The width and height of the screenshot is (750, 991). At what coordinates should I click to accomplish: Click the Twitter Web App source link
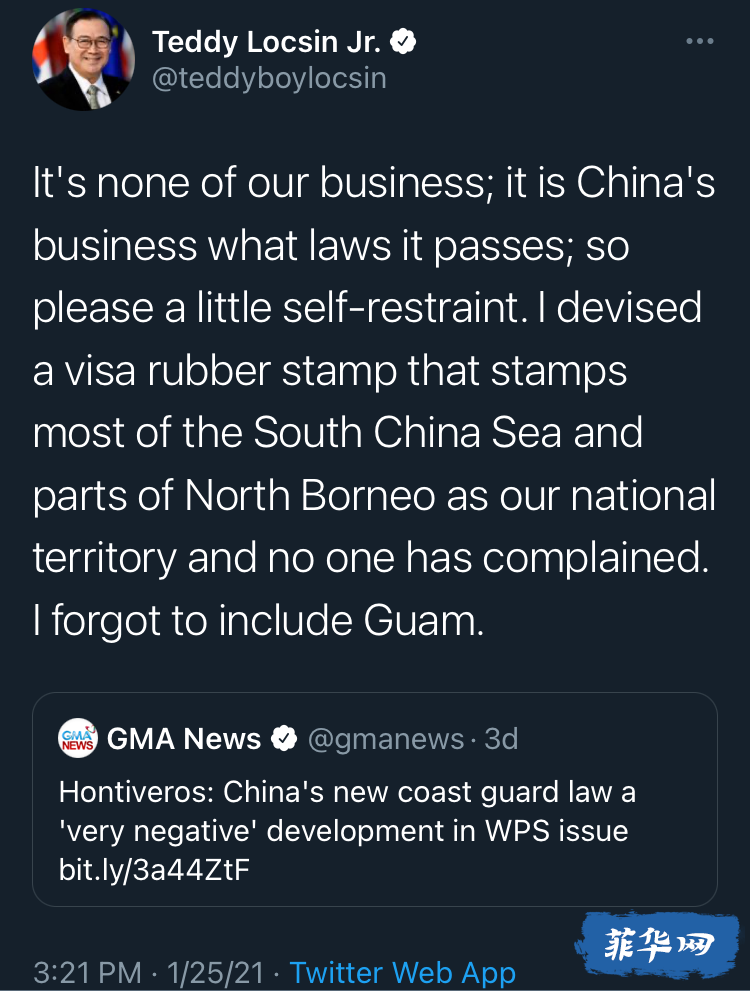[402, 973]
